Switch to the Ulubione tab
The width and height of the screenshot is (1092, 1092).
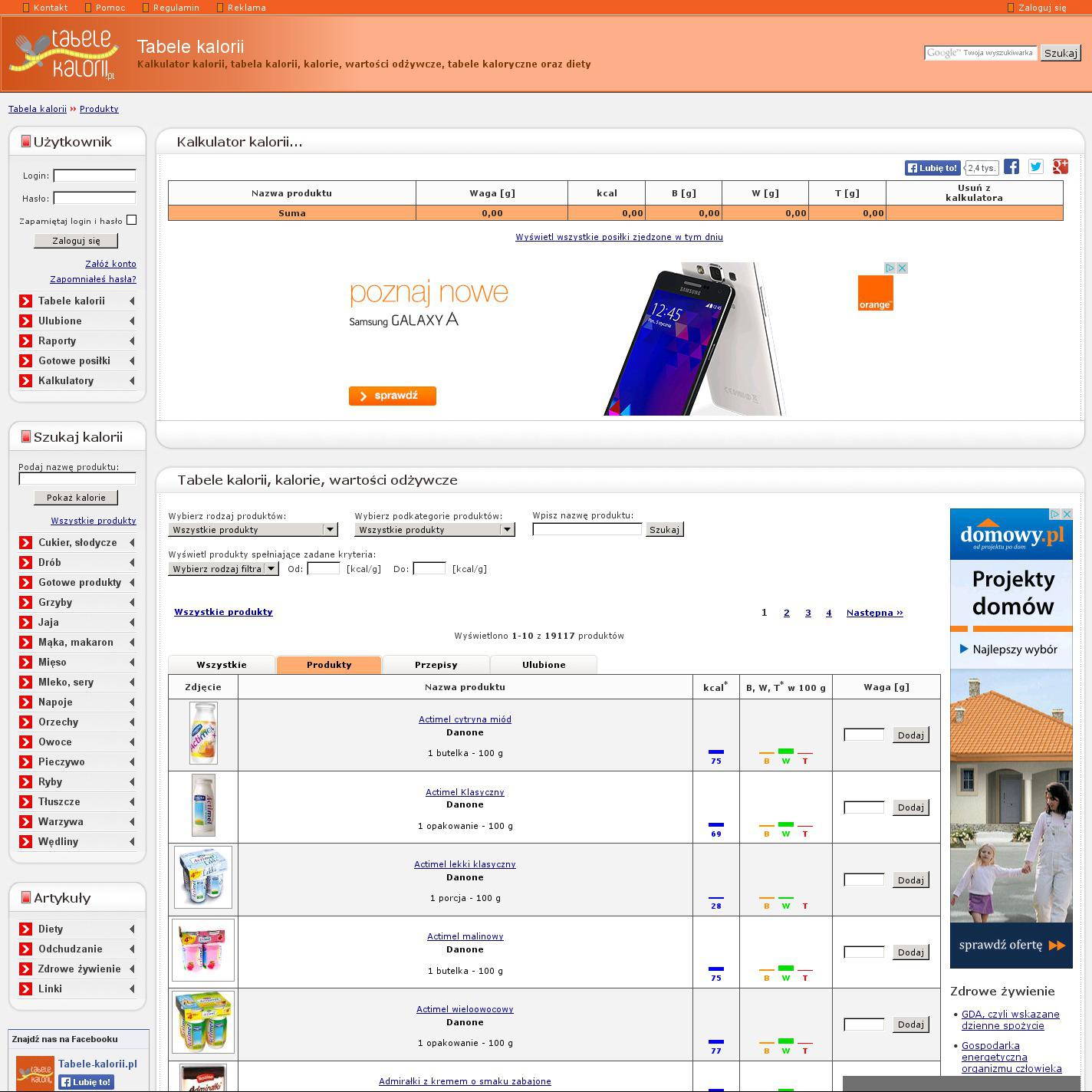544,665
